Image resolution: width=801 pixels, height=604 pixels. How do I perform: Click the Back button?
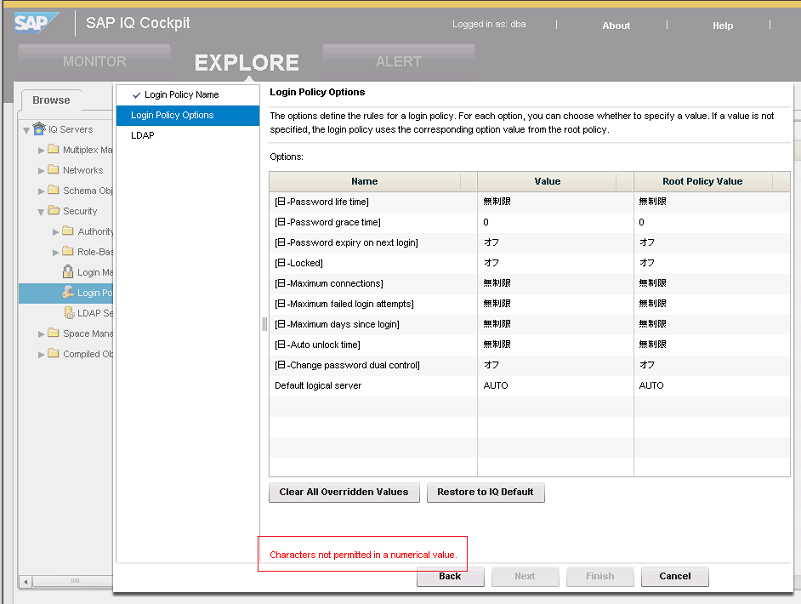[450, 576]
